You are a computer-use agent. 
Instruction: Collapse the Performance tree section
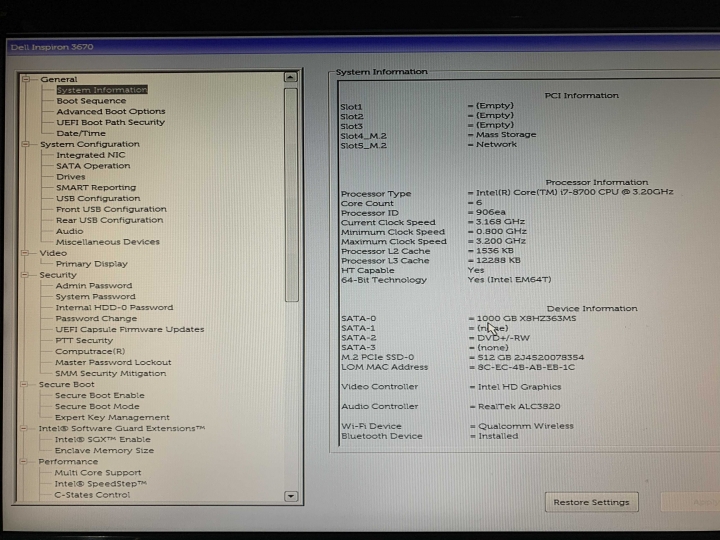24,461
